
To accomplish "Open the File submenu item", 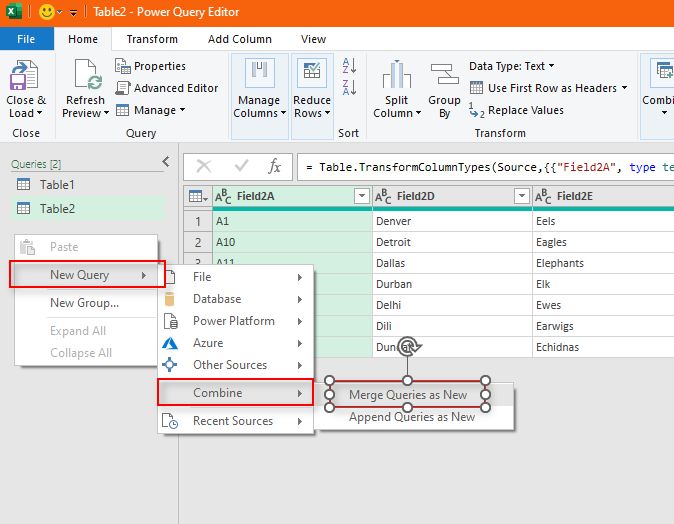I will click(x=236, y=277).
